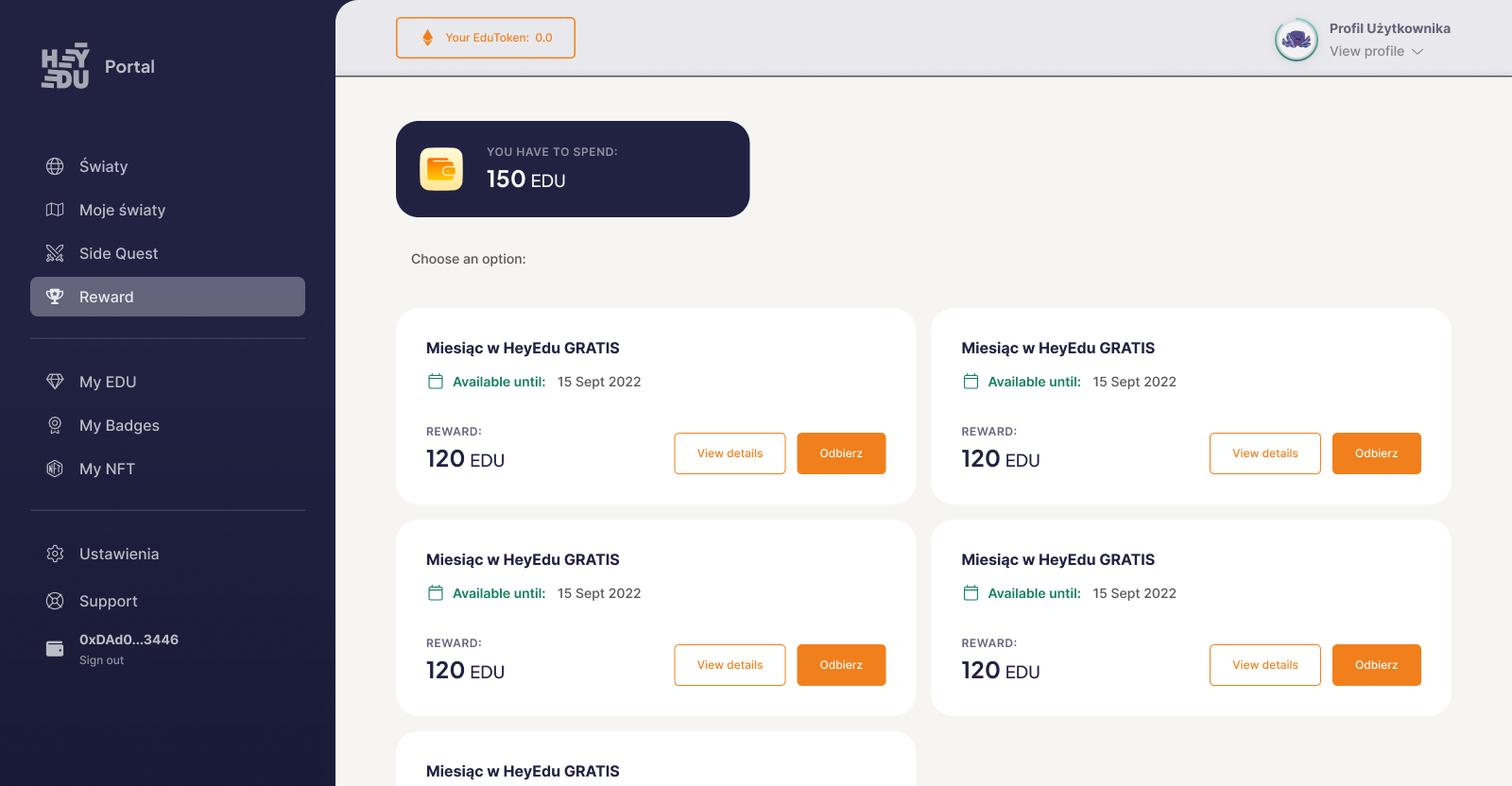
Task: Open Side Quest crossed swords icon
Action: (x=55, y=253)
